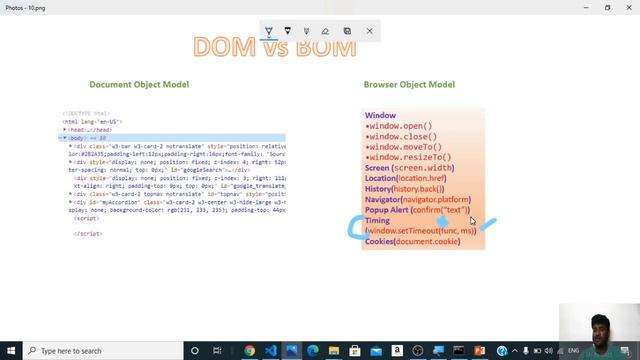Open File Explorer
This screenshot has width=640, height=360.
point(334,351)
